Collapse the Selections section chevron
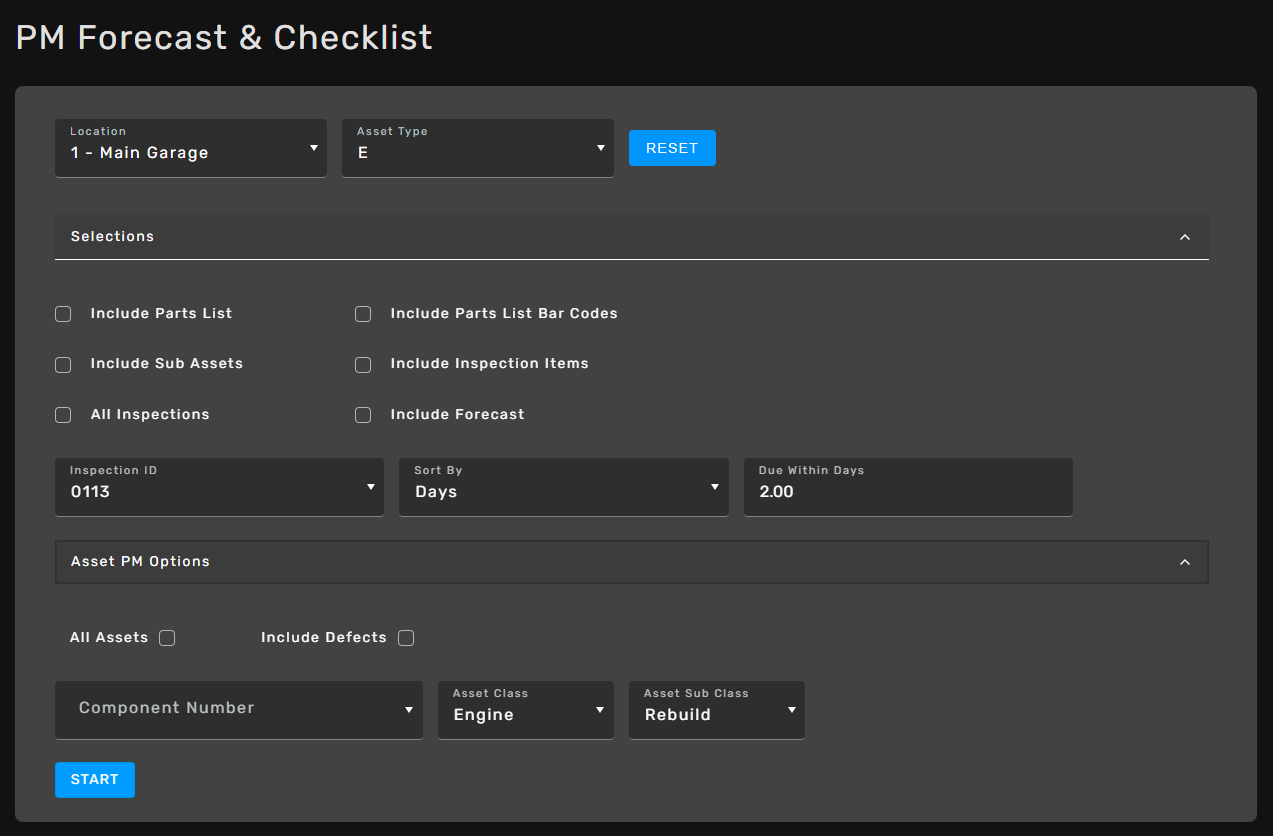The image size is (1273, 836). point(1184,237)
